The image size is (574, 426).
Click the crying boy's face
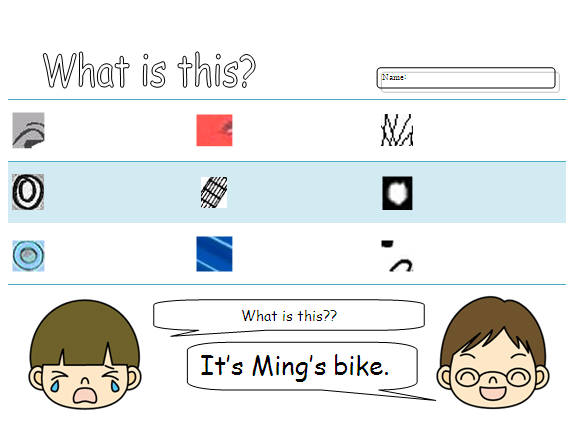(x=85, y=354)
